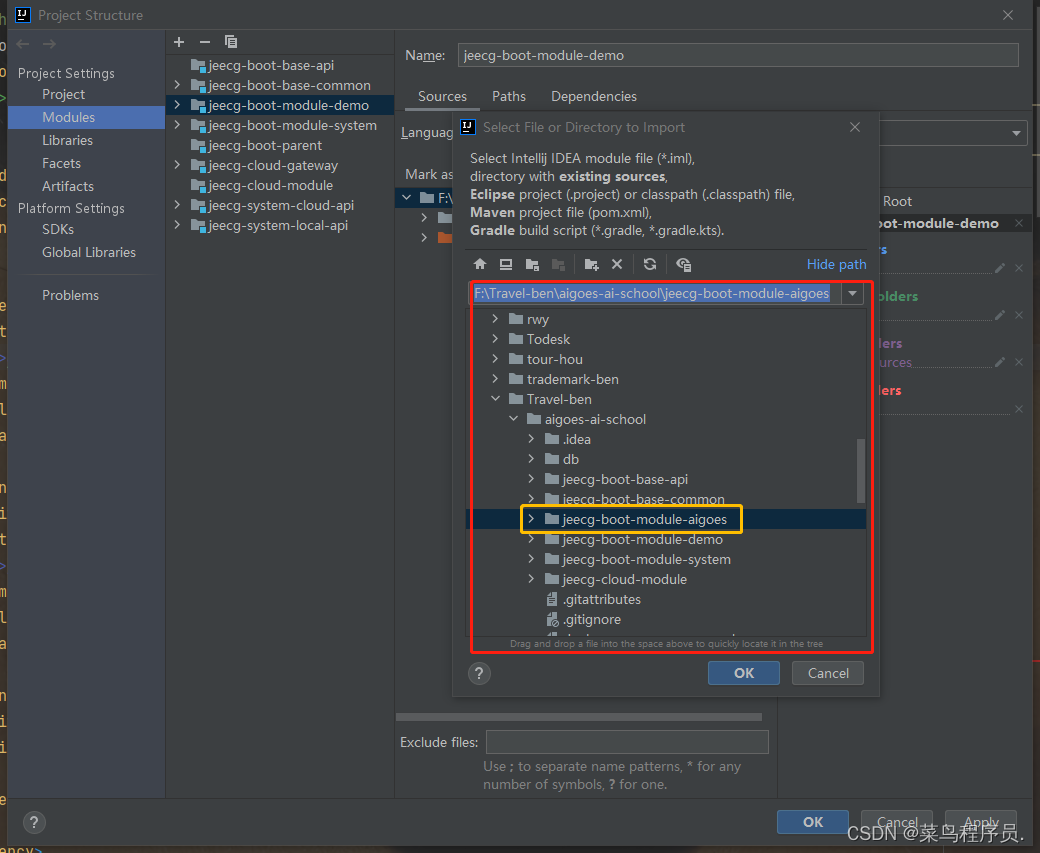
Task: Collapse the Travel-ben folder
Action: pyautogui.click(x=495, y=399)
